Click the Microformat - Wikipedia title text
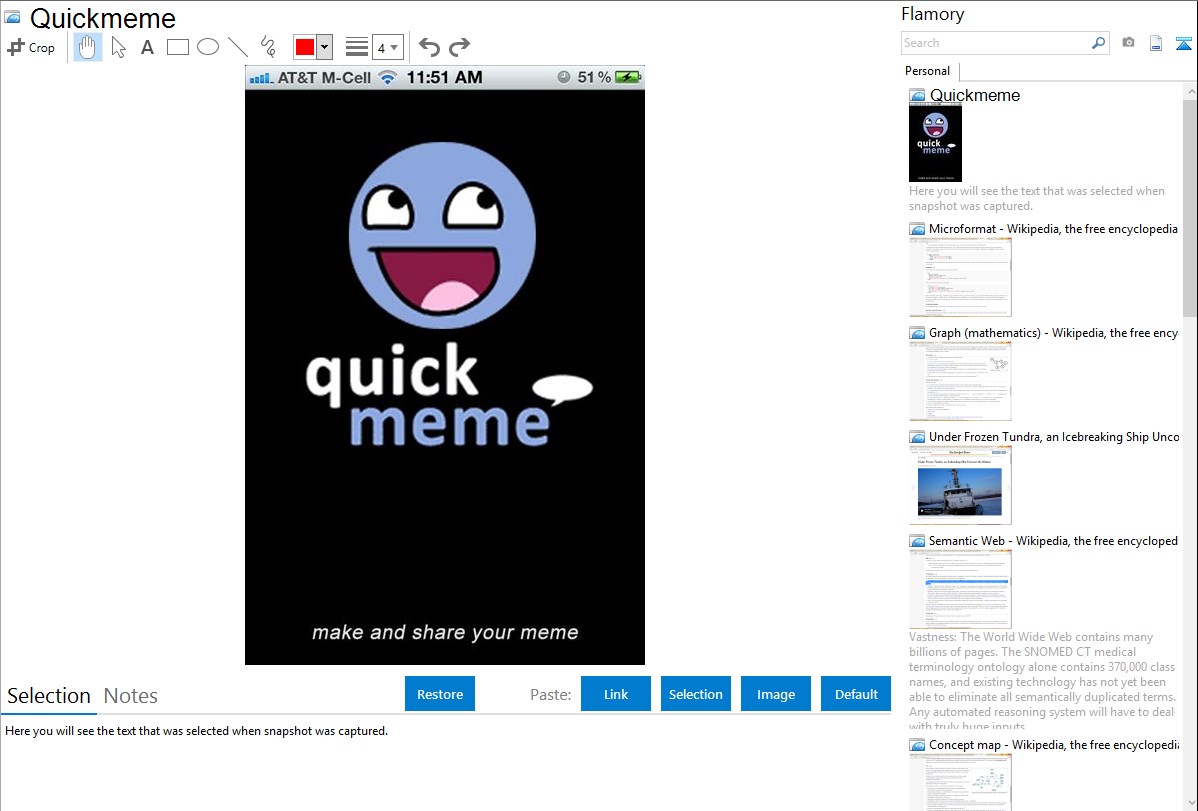1198x811 pixels. (1053, 229)
